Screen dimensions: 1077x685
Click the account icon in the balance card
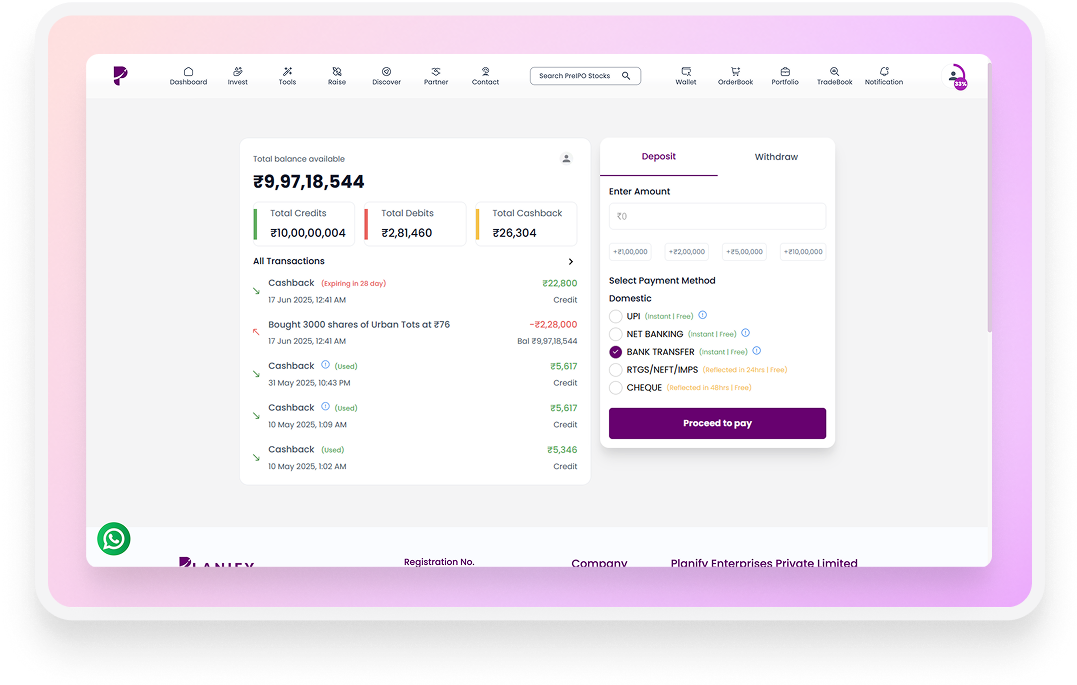567,159
